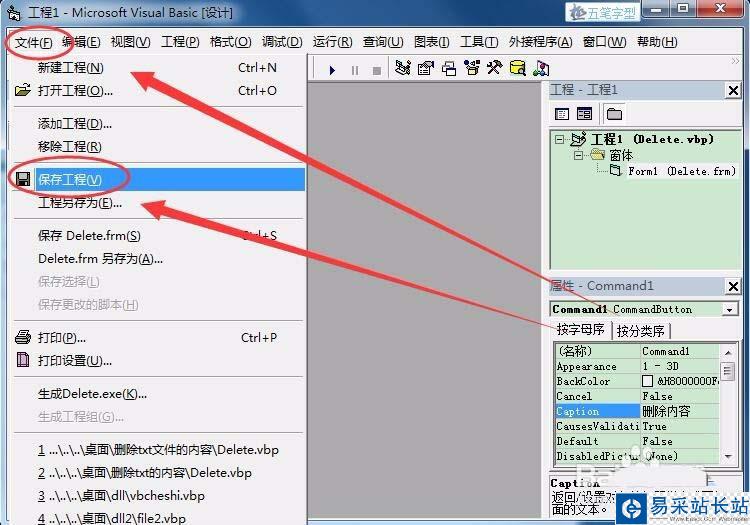This screenshot has width=750, height=525.
Task: Close the 属性 - Command1 panel
Action: coord(733,286)
